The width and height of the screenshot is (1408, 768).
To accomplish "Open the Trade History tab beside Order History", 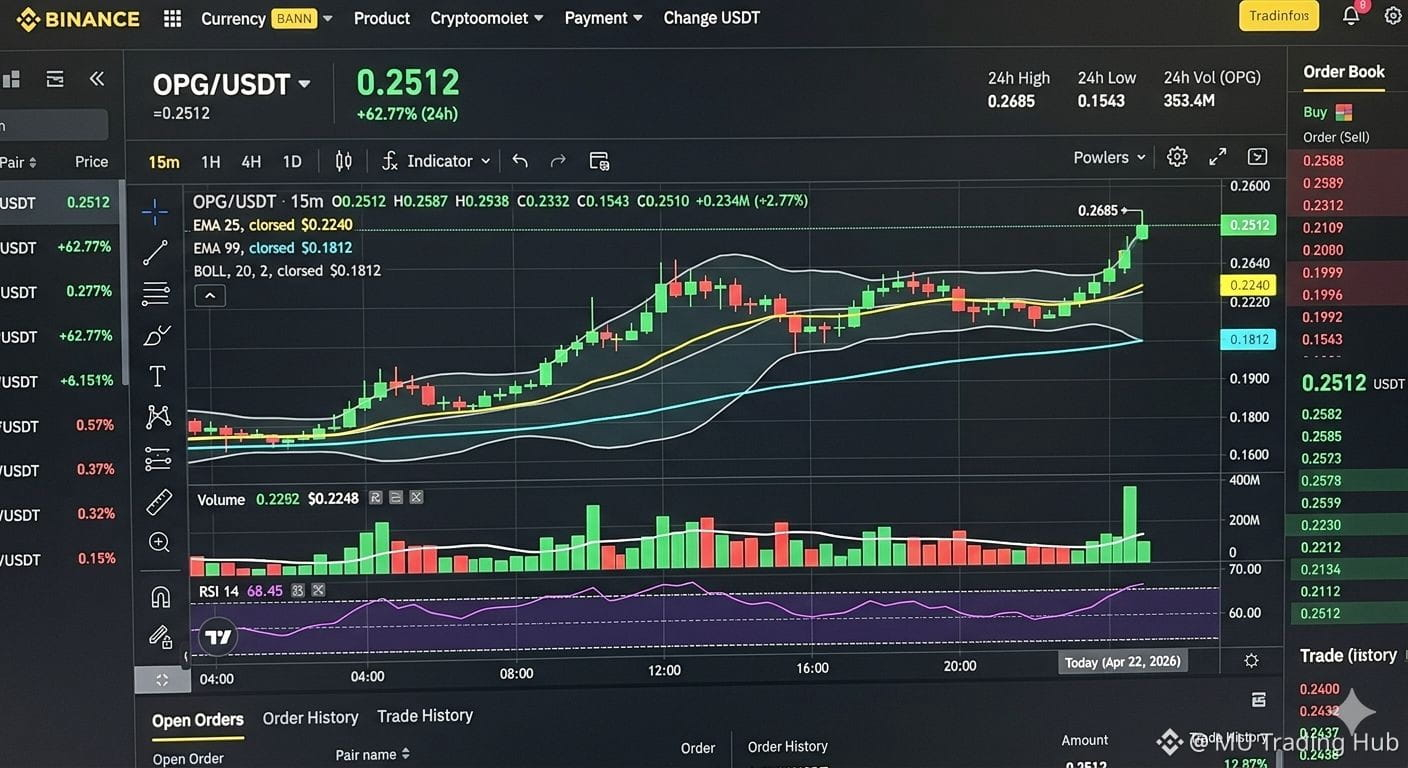I will (x=425, y=716).
